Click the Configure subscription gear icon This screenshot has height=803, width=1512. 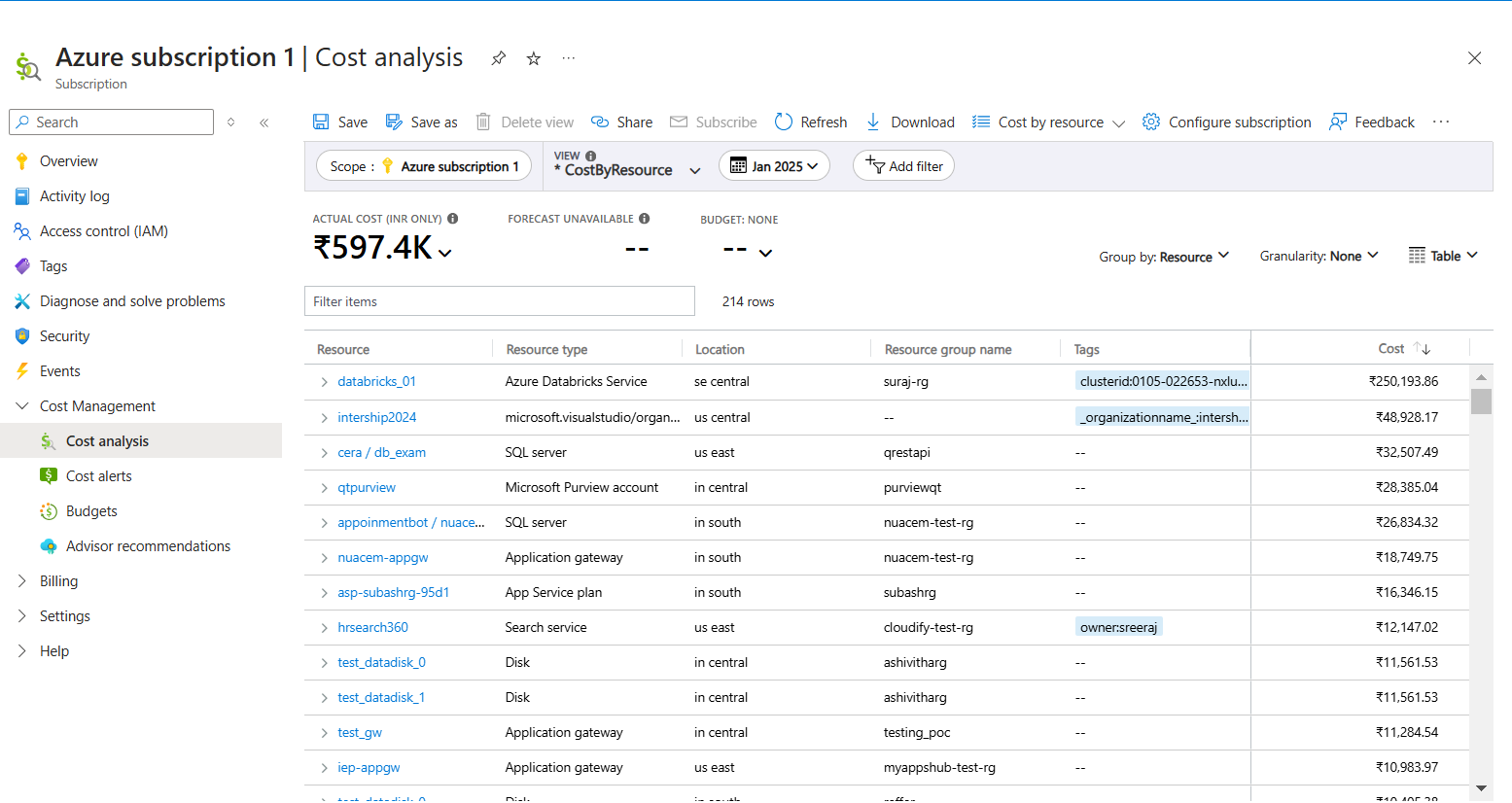(1151, 122)
